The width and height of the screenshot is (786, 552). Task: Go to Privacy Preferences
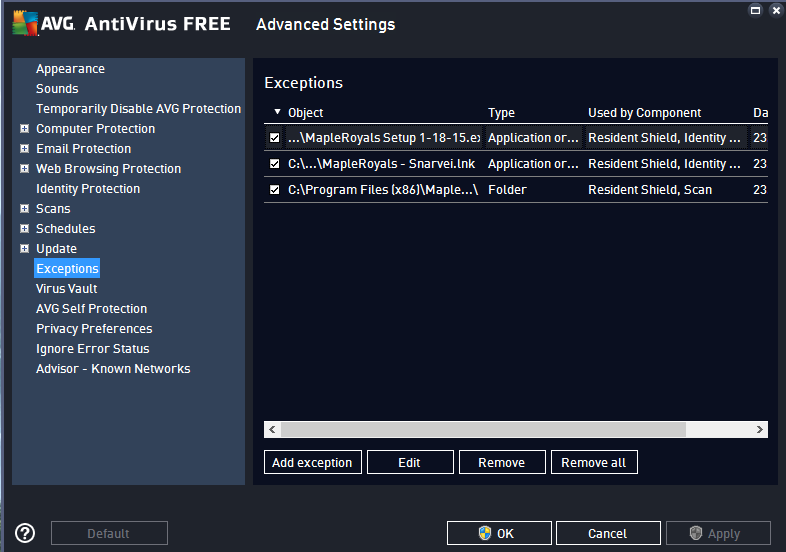[x=94, y=329]
